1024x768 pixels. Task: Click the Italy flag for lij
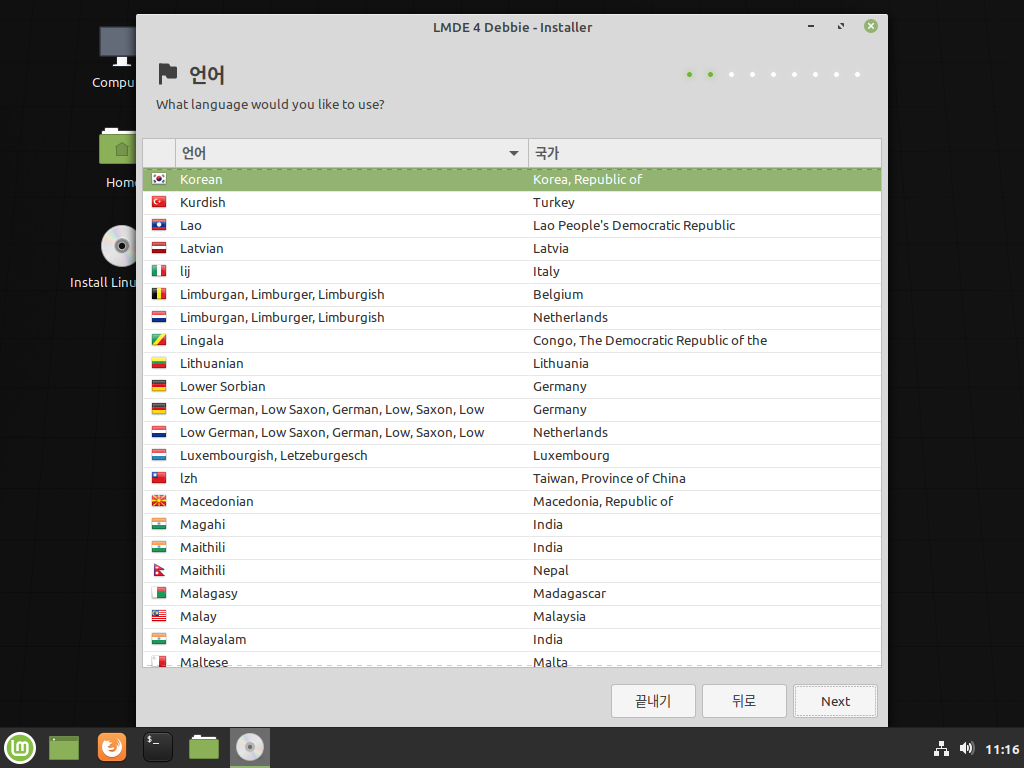[x=159, y=271]
